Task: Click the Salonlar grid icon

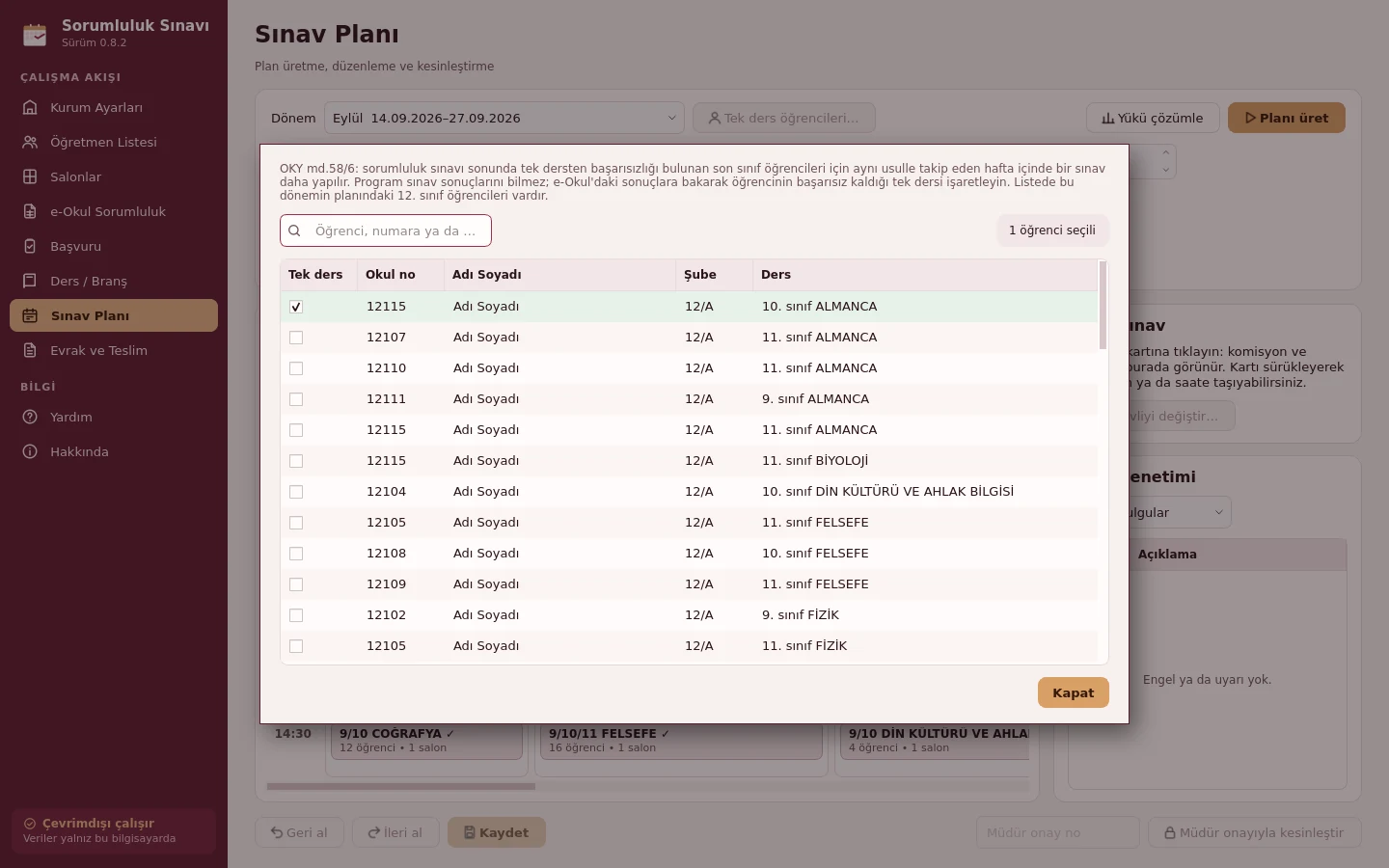Action: click(x=30, y=176)
